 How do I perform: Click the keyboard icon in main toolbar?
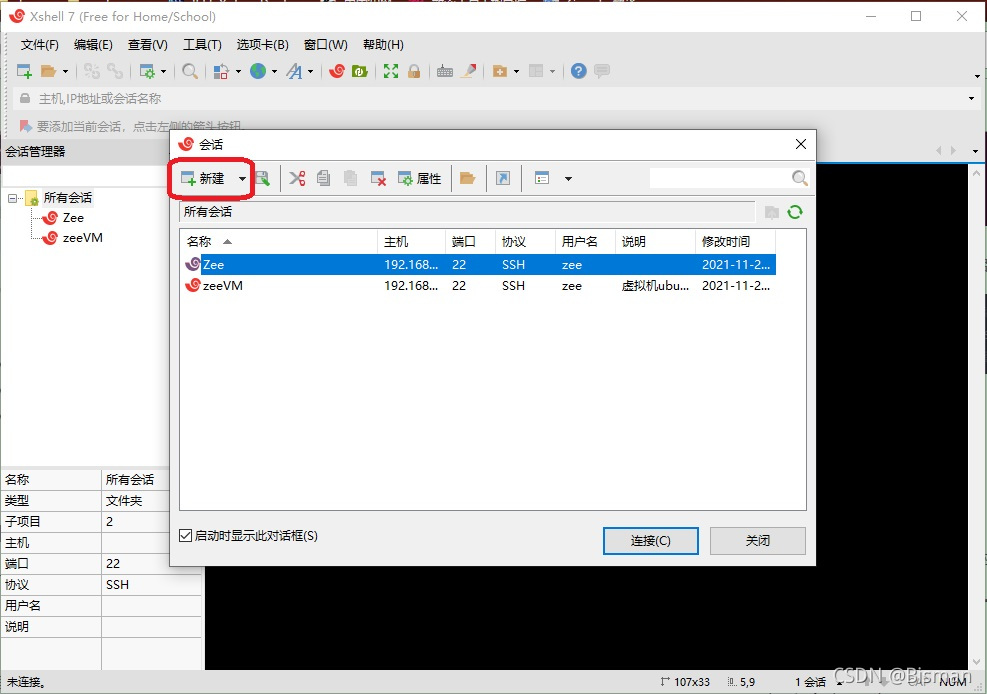coord(445,71)
